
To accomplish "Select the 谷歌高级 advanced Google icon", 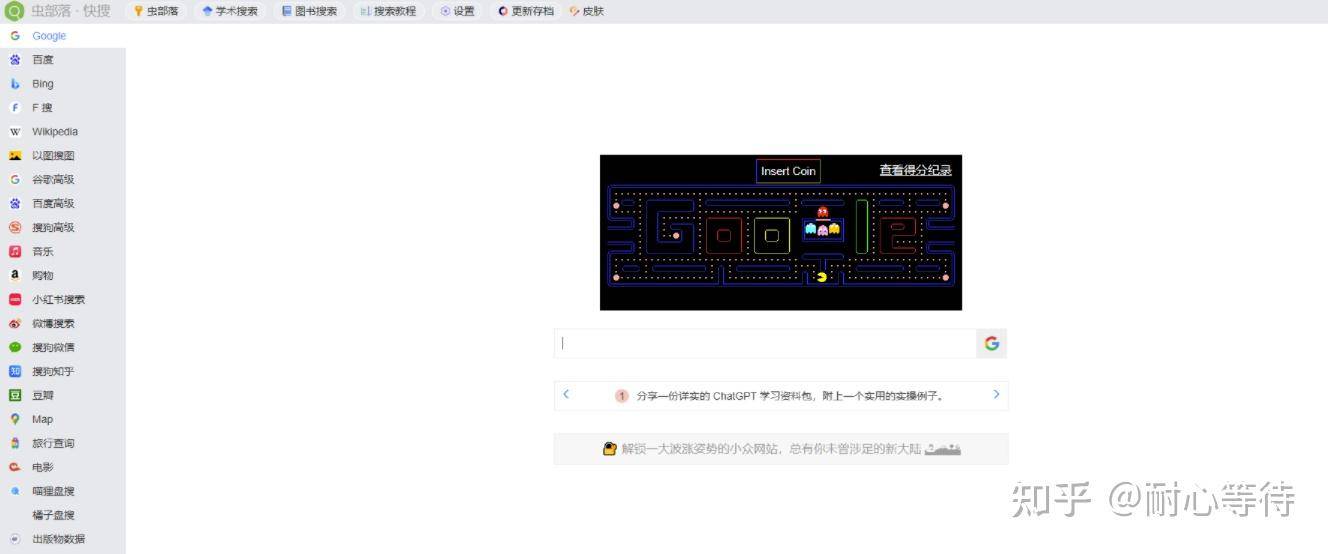I will pyautogui.click(x=15, y=180).
